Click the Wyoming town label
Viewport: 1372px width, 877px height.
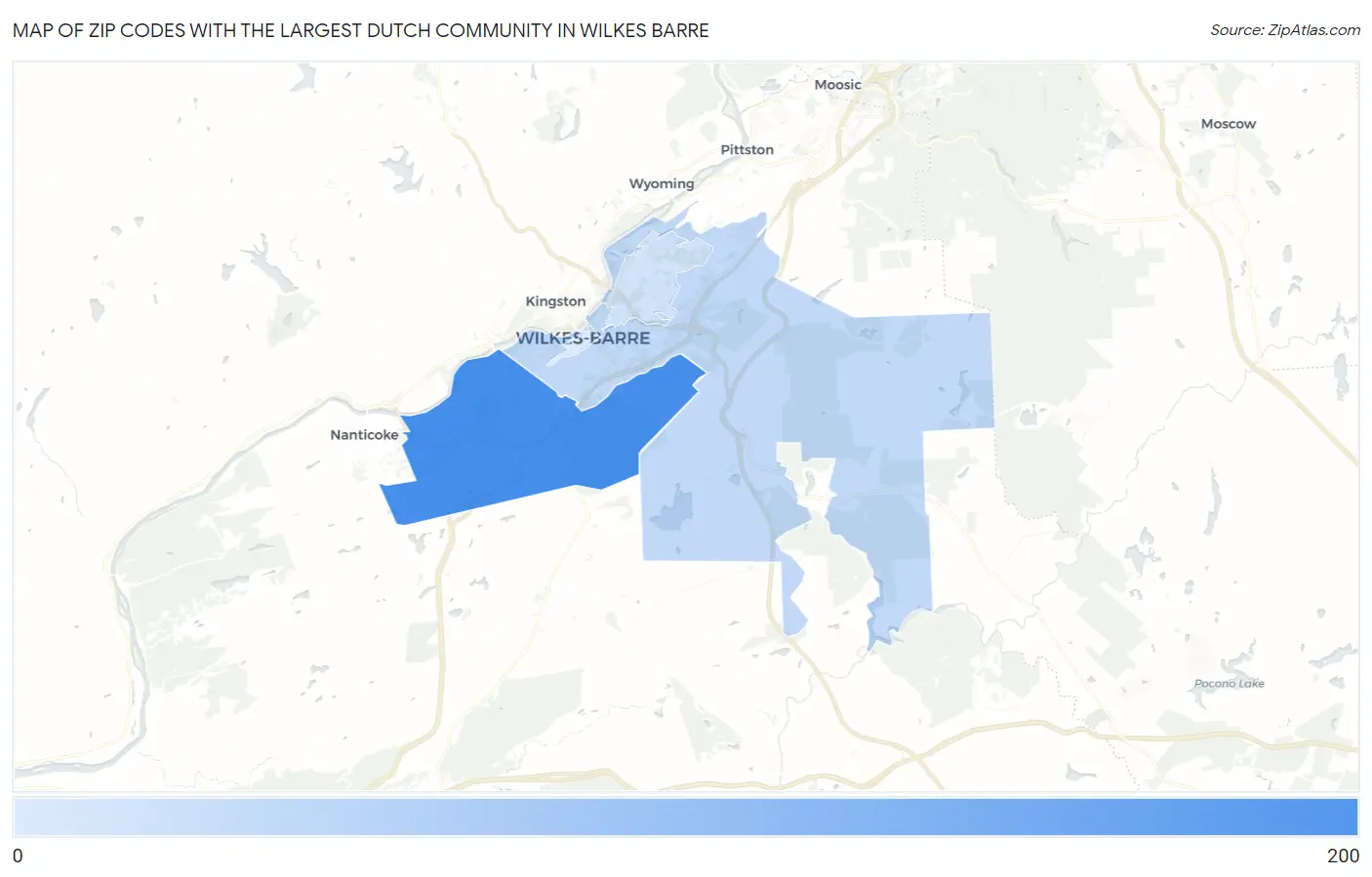662,183
